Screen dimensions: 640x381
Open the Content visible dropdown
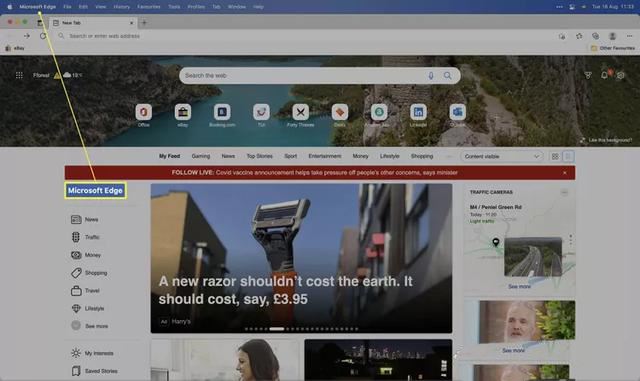[x=502, y=156]
